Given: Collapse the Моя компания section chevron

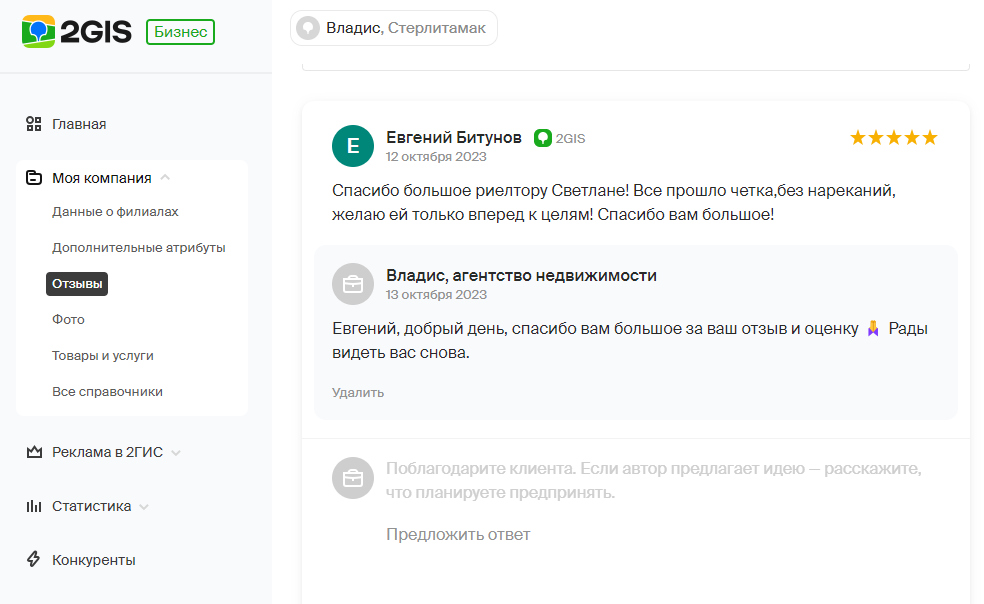Looking at the screenshot, I should click(x=165, y=177).
